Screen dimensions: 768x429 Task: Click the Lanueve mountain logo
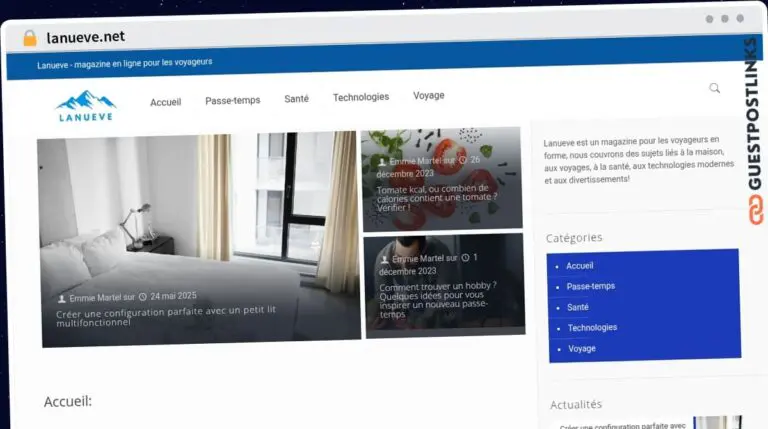tap(86, 106)
